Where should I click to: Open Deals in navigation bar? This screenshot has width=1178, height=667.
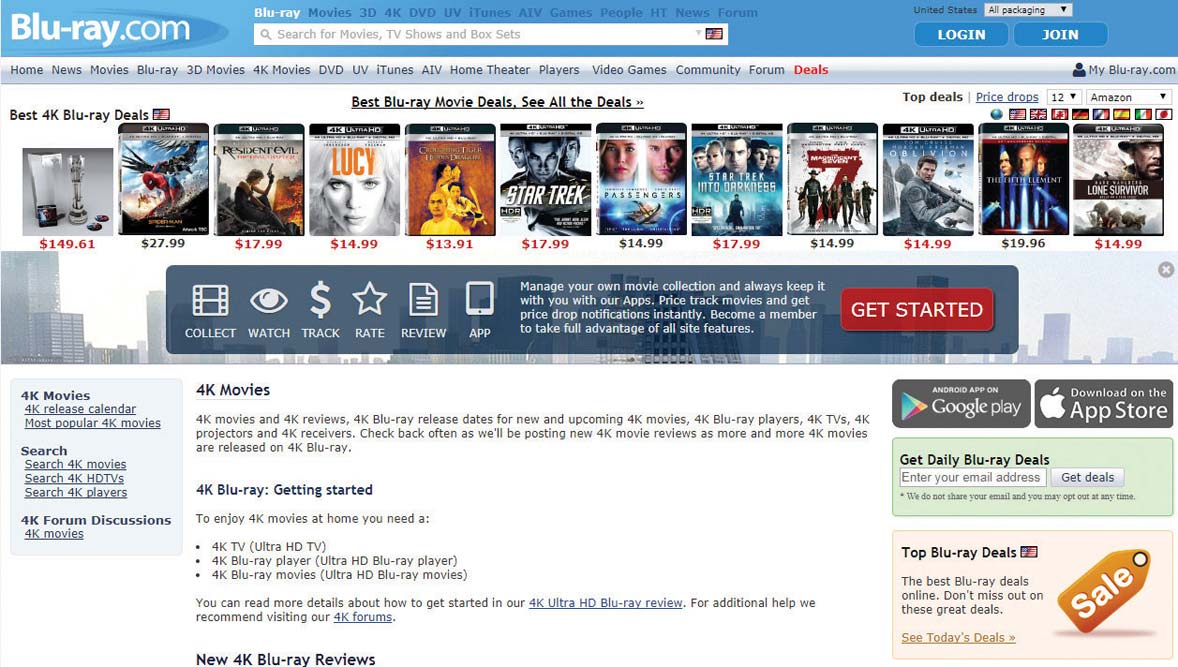click(x=811, y=70)
